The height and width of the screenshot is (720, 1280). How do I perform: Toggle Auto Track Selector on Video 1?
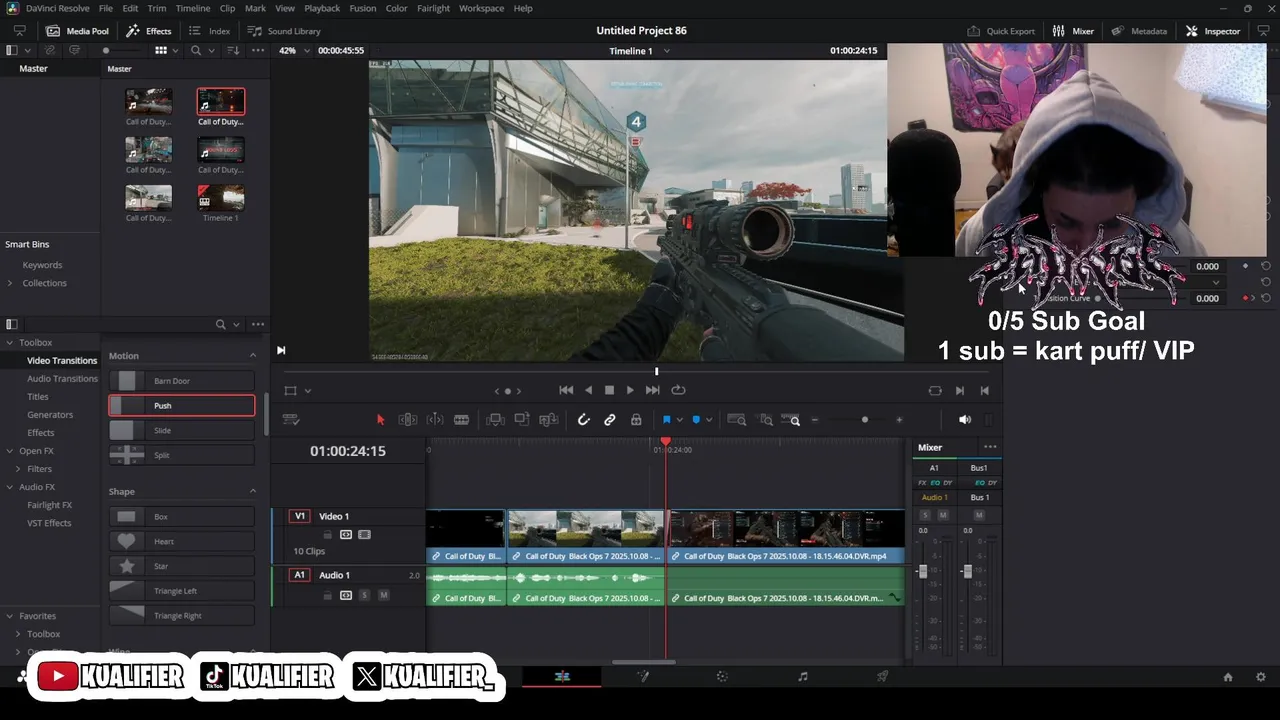click(x=346, y=535)
